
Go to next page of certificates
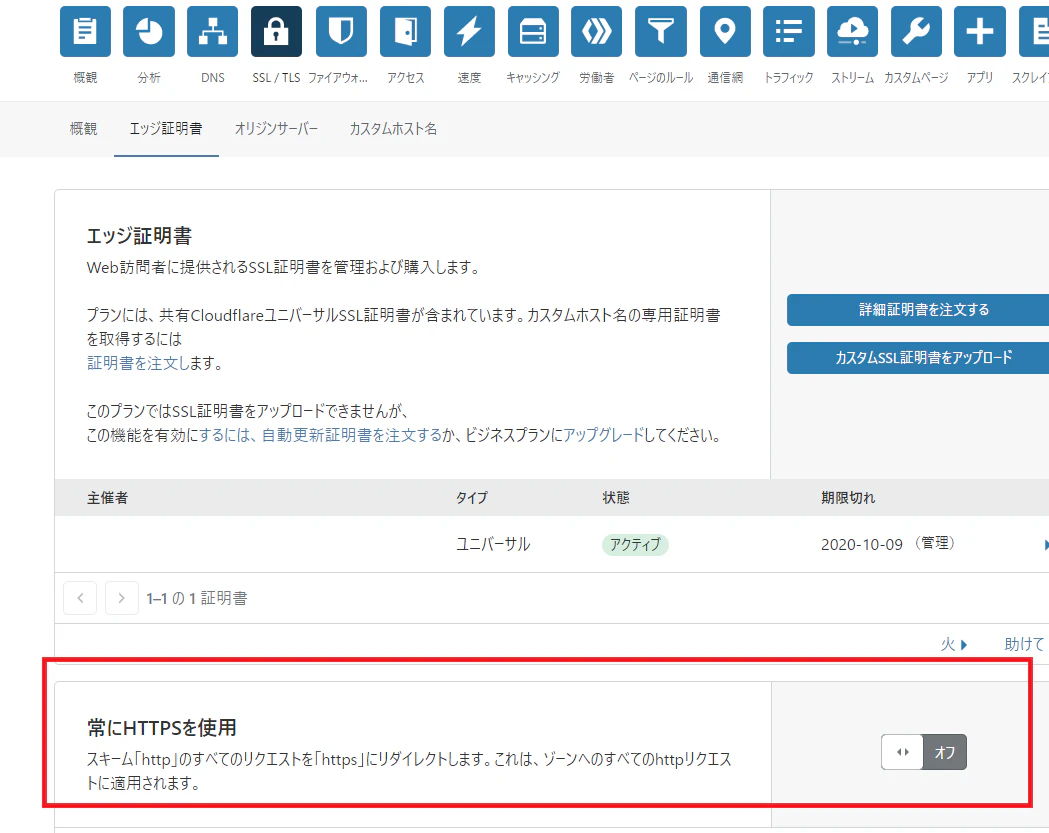(x=122, y=598)
